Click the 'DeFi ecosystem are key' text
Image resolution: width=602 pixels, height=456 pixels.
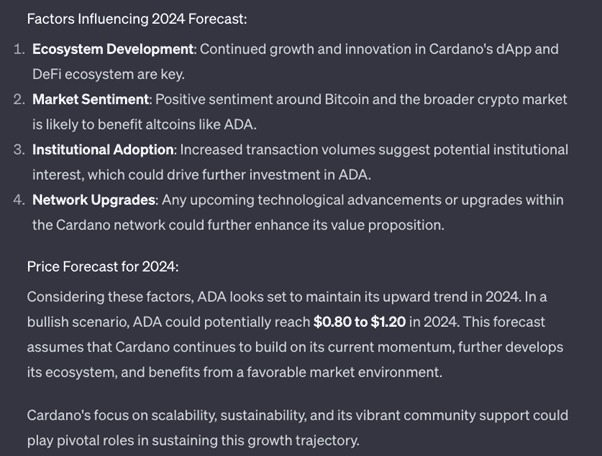108,74
